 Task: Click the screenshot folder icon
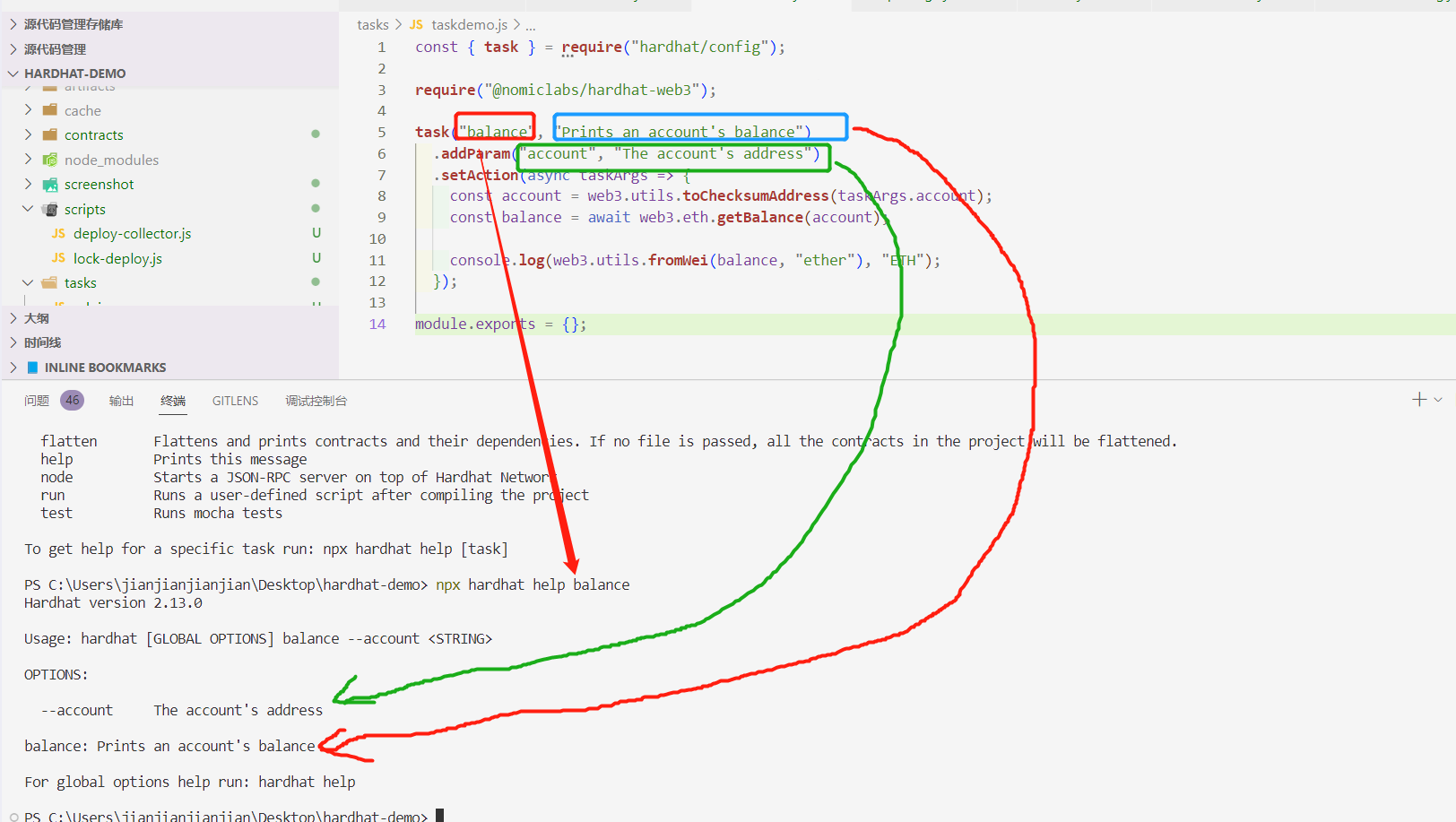pyautogui.click(x=49, y=184)
